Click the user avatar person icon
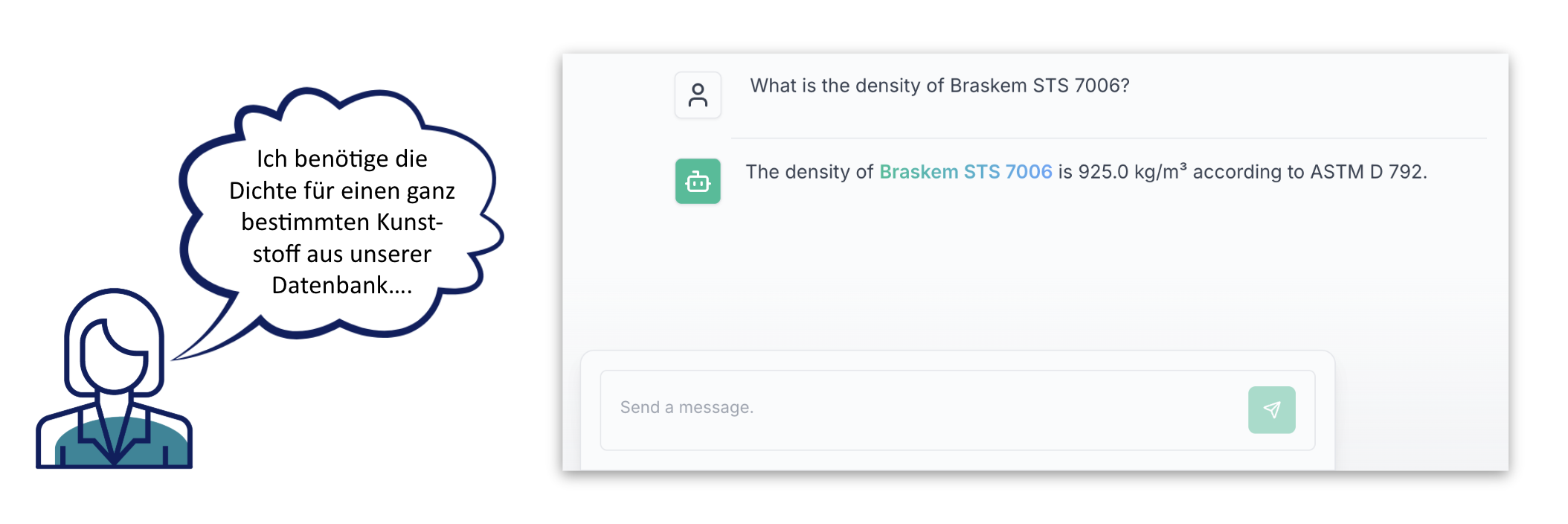Viewport: 1568px width, 524px height. (x=698, y=95)
